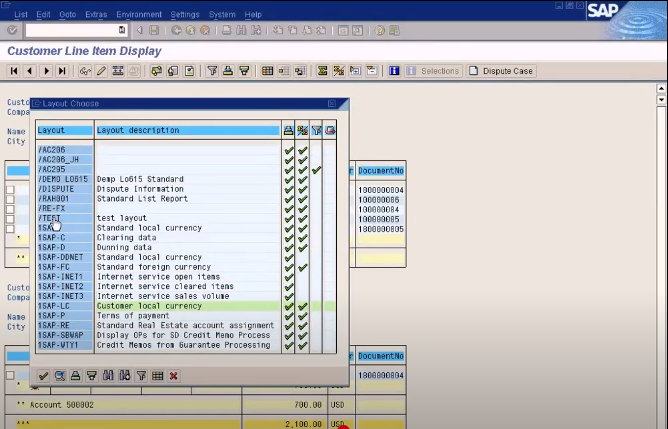Go to next page in application toolbar

(x=46, y=71)
